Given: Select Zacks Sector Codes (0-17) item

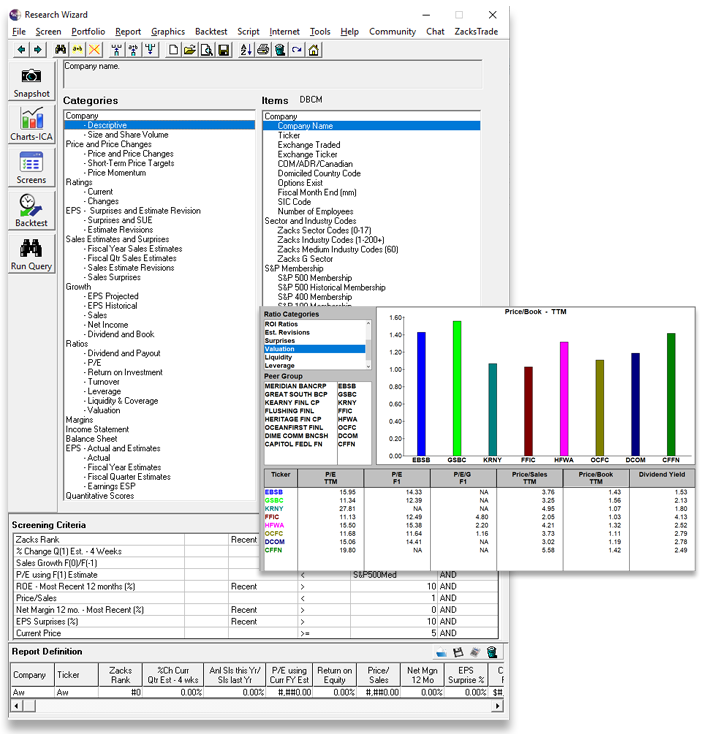Looking at the screenshot, I should click(324, 231).
